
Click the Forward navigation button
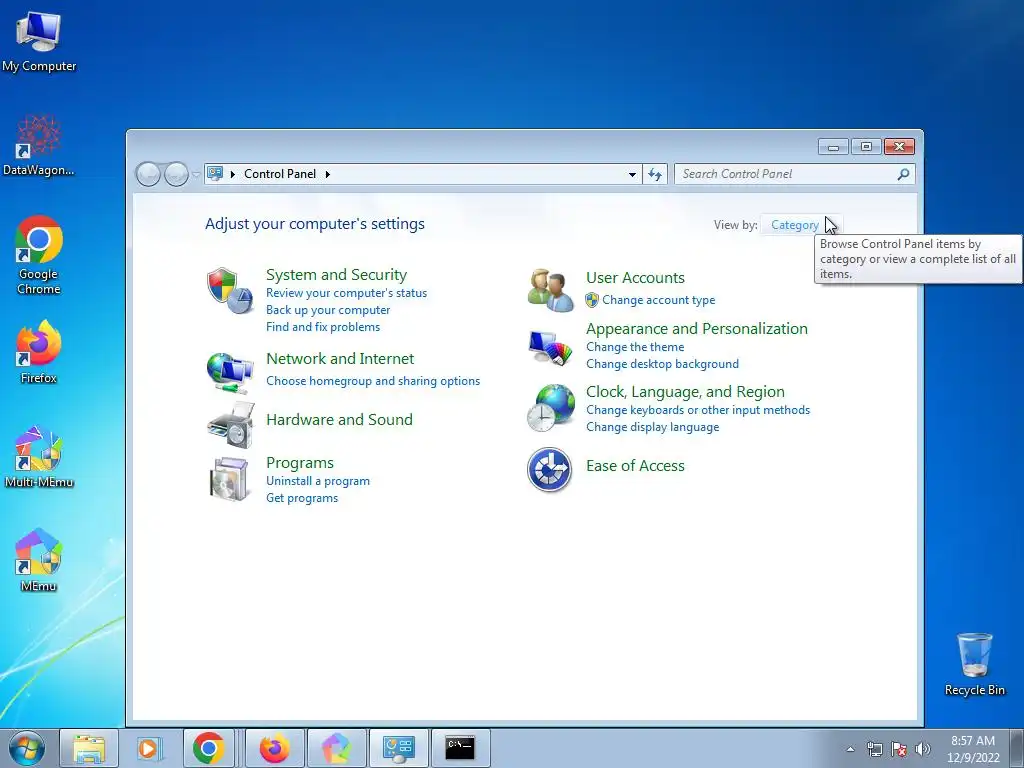(176, 174)
